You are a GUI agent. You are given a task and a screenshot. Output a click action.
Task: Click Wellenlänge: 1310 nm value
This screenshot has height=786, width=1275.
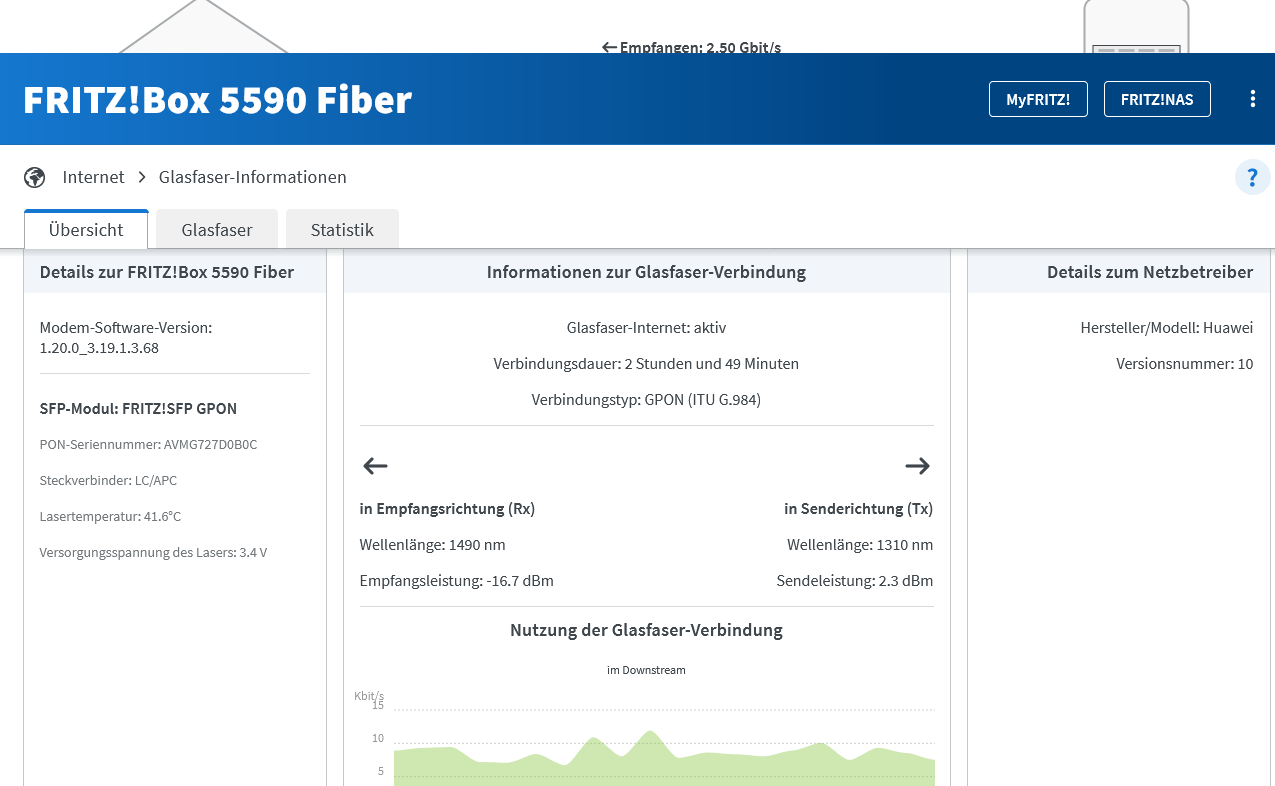tap(860, 544)
